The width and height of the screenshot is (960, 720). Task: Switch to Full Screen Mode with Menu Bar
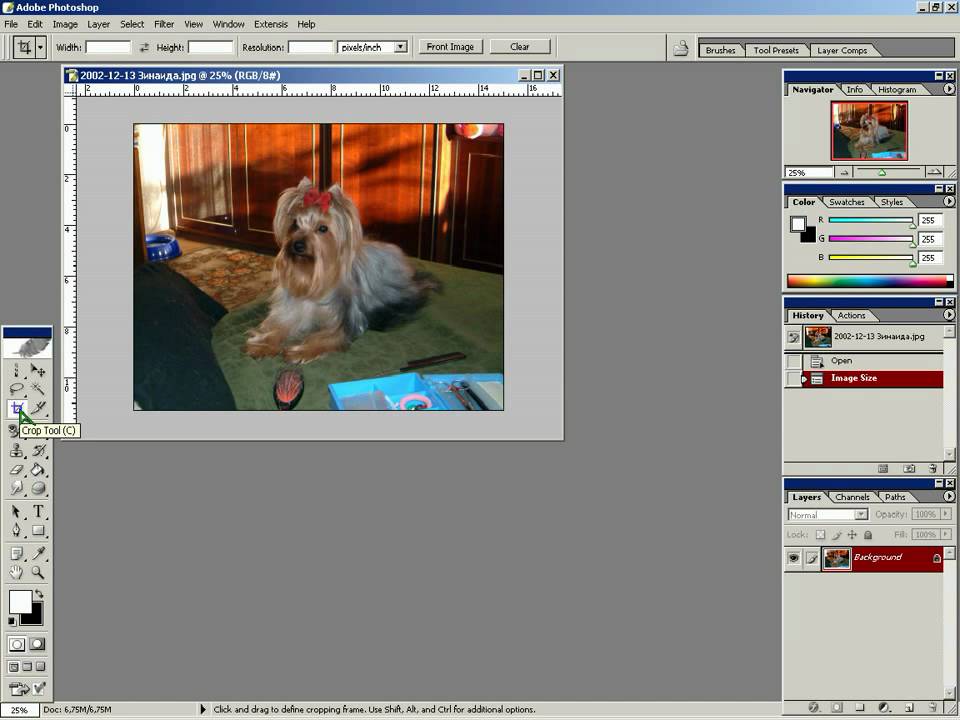28,667
